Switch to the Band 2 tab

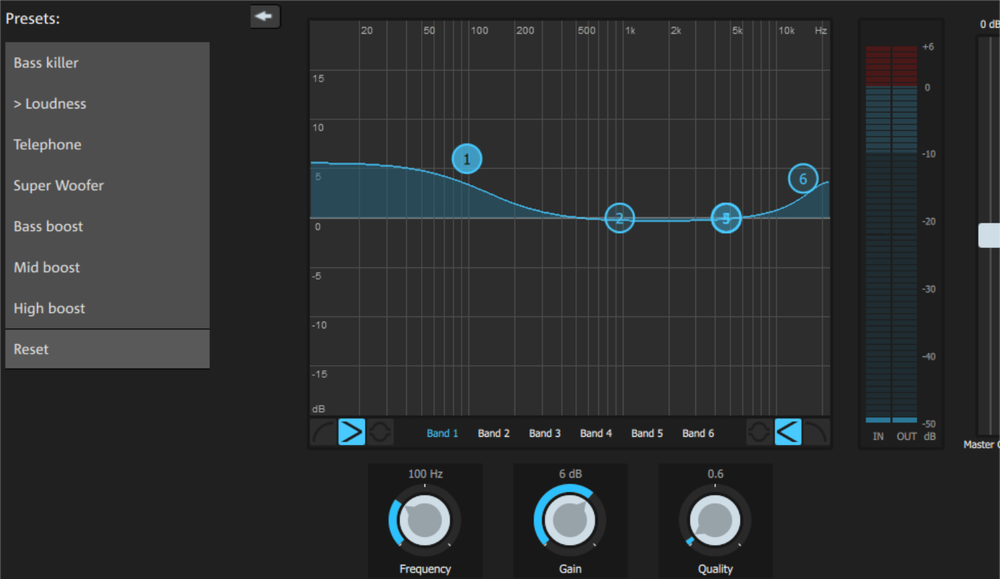[x=494, y=433]
